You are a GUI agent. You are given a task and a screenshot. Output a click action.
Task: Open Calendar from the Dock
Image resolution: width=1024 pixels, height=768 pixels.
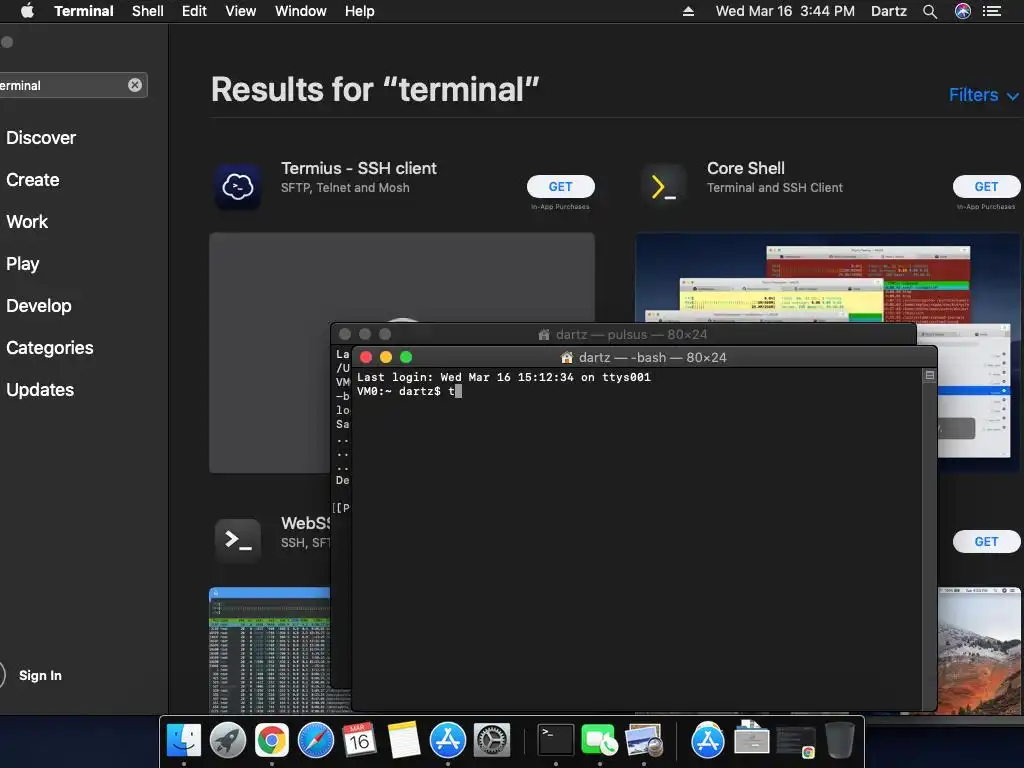pos(359,740)
